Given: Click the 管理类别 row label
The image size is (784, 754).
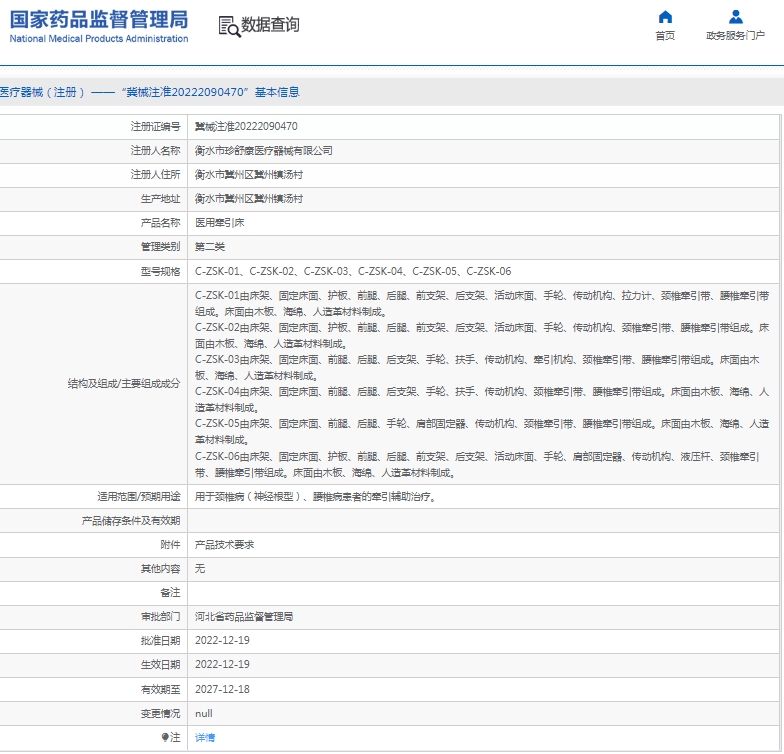Looking at the screenshot, I should pos(160,246).
